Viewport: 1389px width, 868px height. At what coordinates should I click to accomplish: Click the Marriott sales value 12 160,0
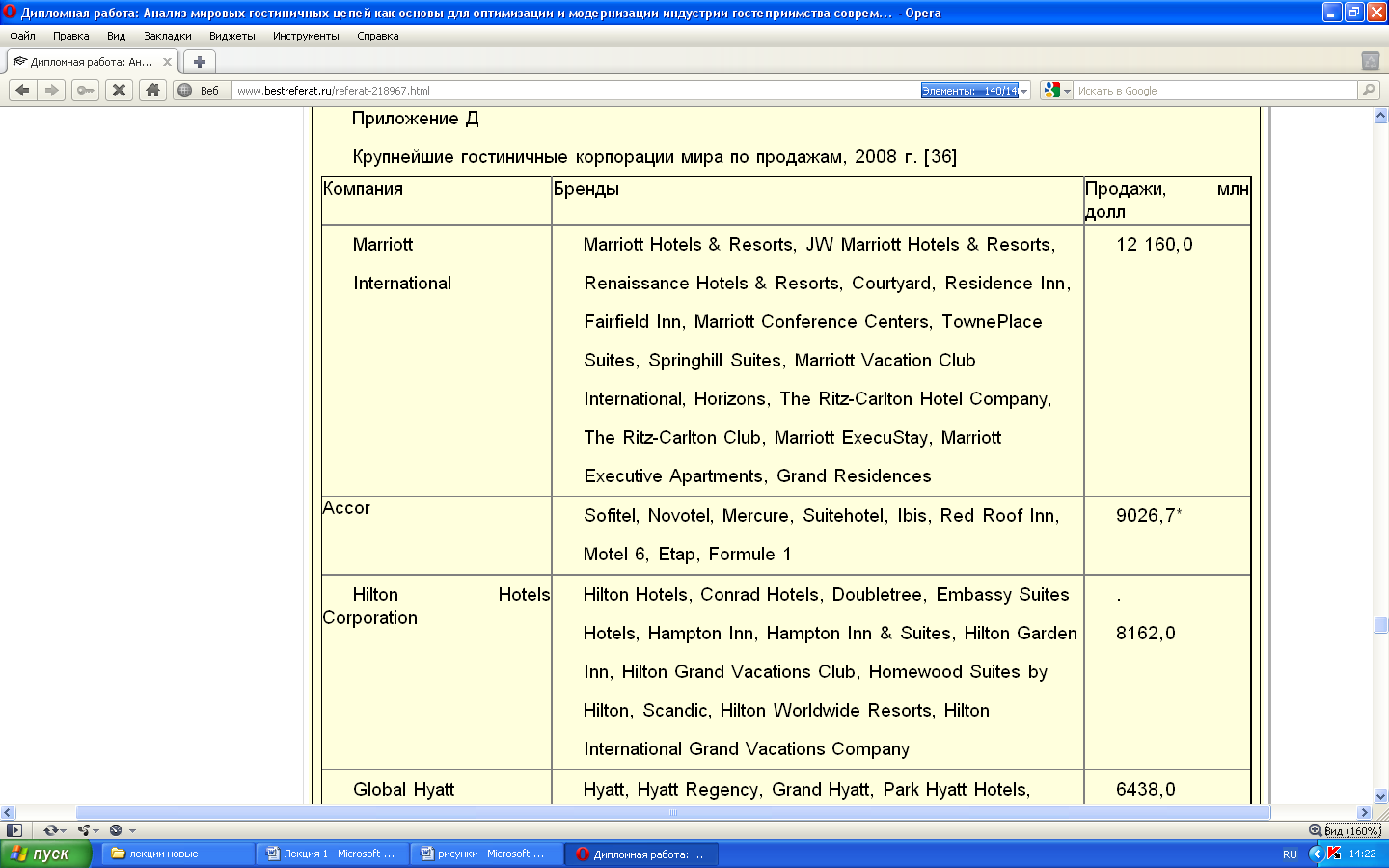1155,245
